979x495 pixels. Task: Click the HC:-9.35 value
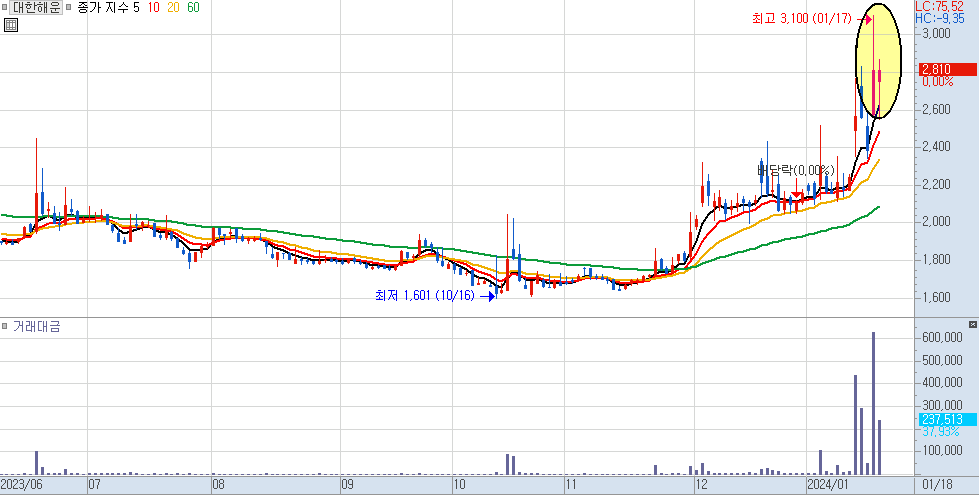coord(940,19)
